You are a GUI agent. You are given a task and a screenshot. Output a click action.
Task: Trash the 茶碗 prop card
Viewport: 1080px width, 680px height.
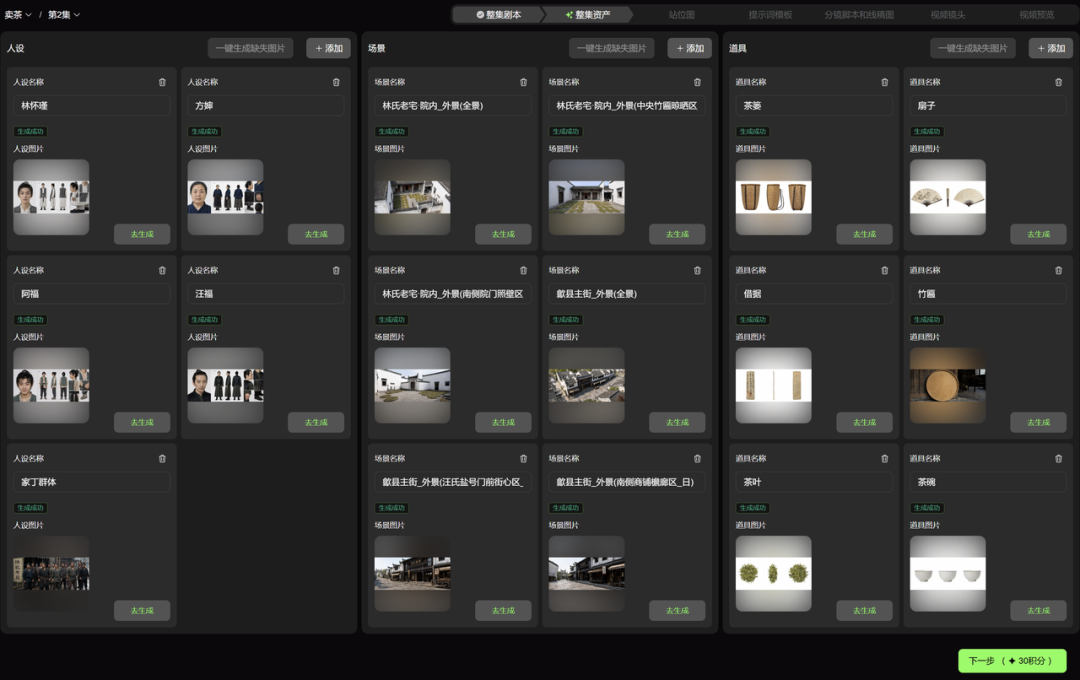point(1059,458)
